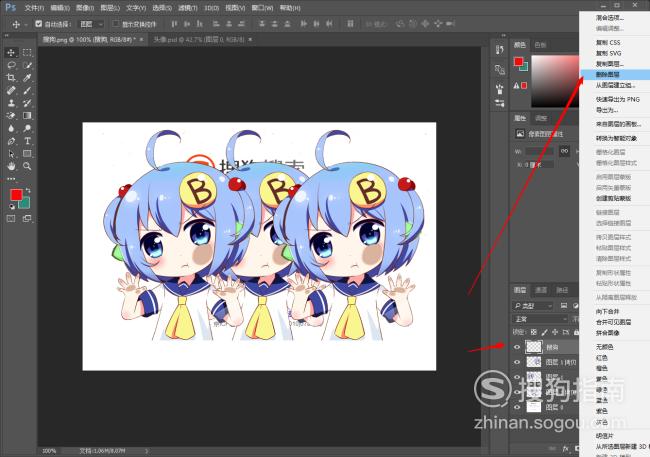This screenshot has width=650, height=457.
Task: Enable the 显示变换控件 checkbox
Action: point(116,24)
